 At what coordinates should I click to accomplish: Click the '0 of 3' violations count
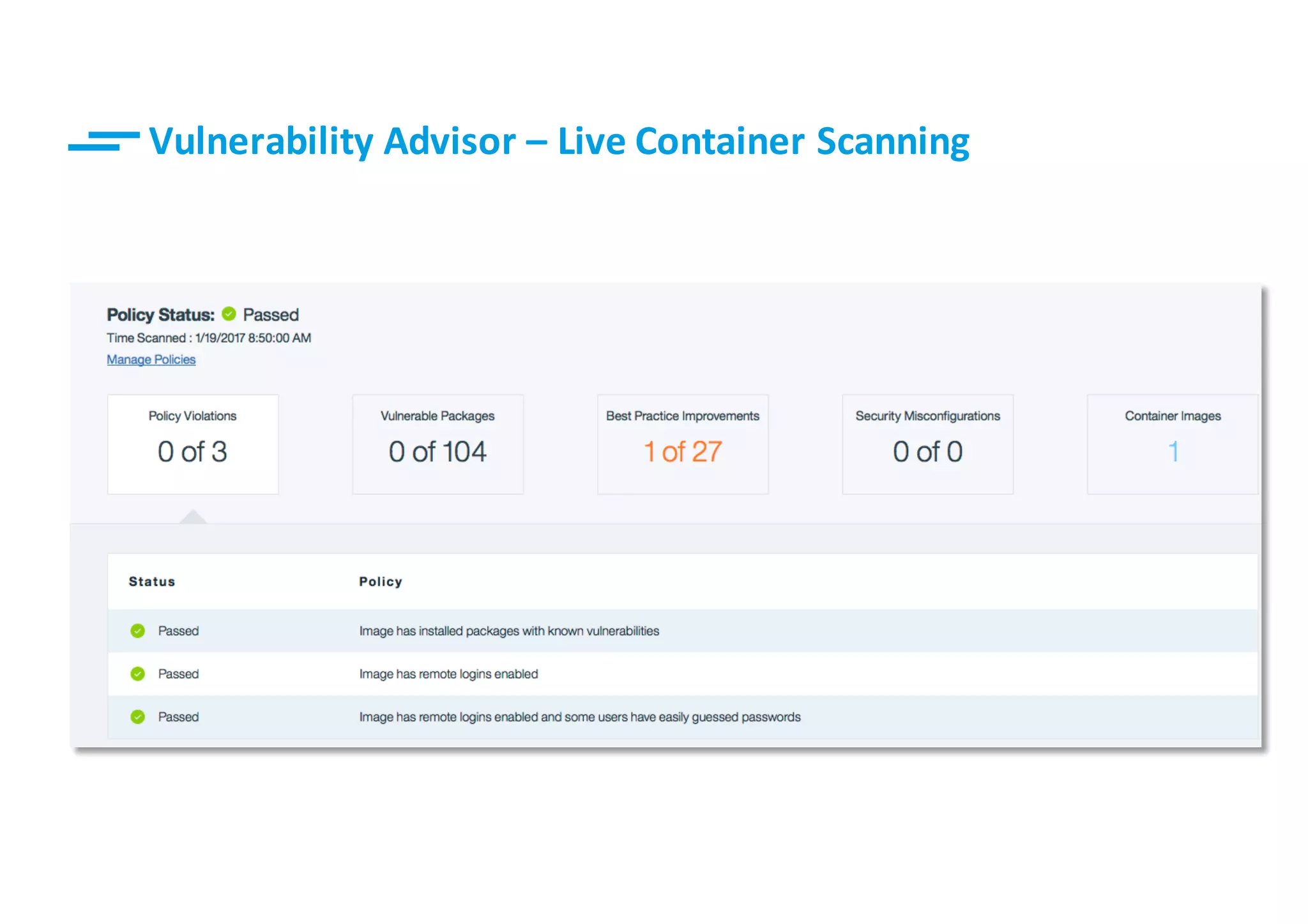[192, 452]
